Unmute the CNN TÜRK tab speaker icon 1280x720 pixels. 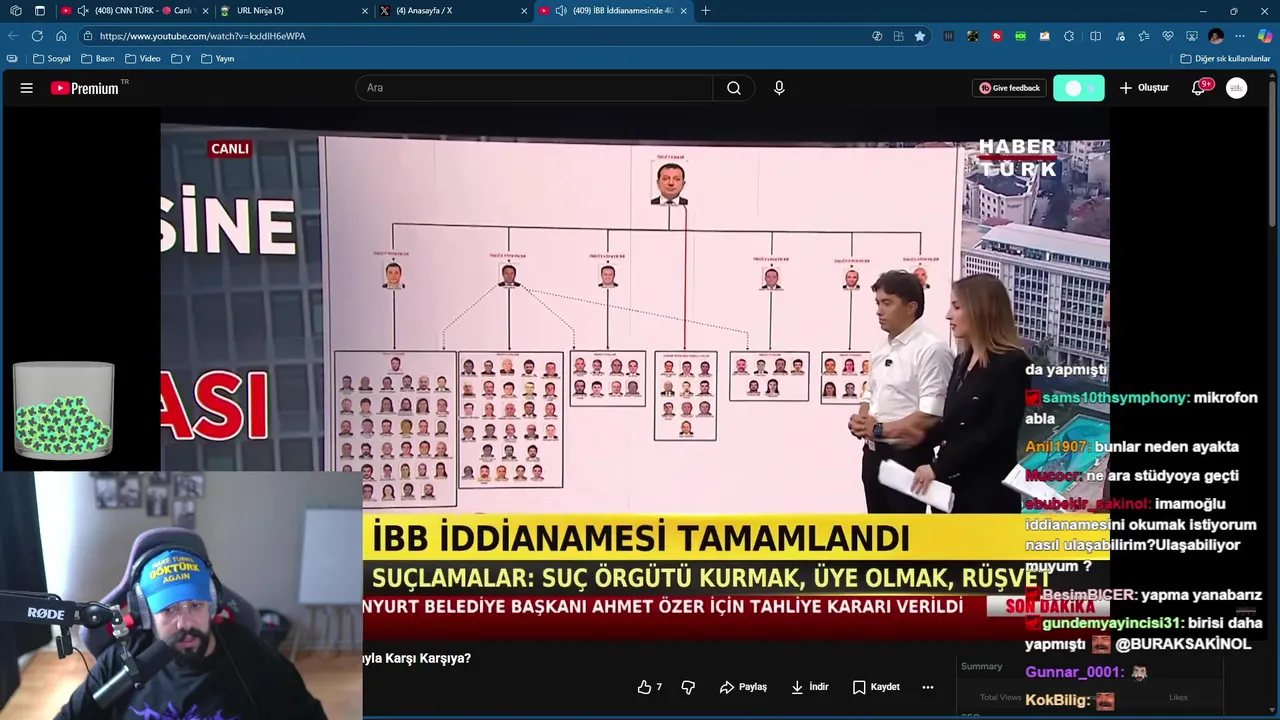point(83,11)
